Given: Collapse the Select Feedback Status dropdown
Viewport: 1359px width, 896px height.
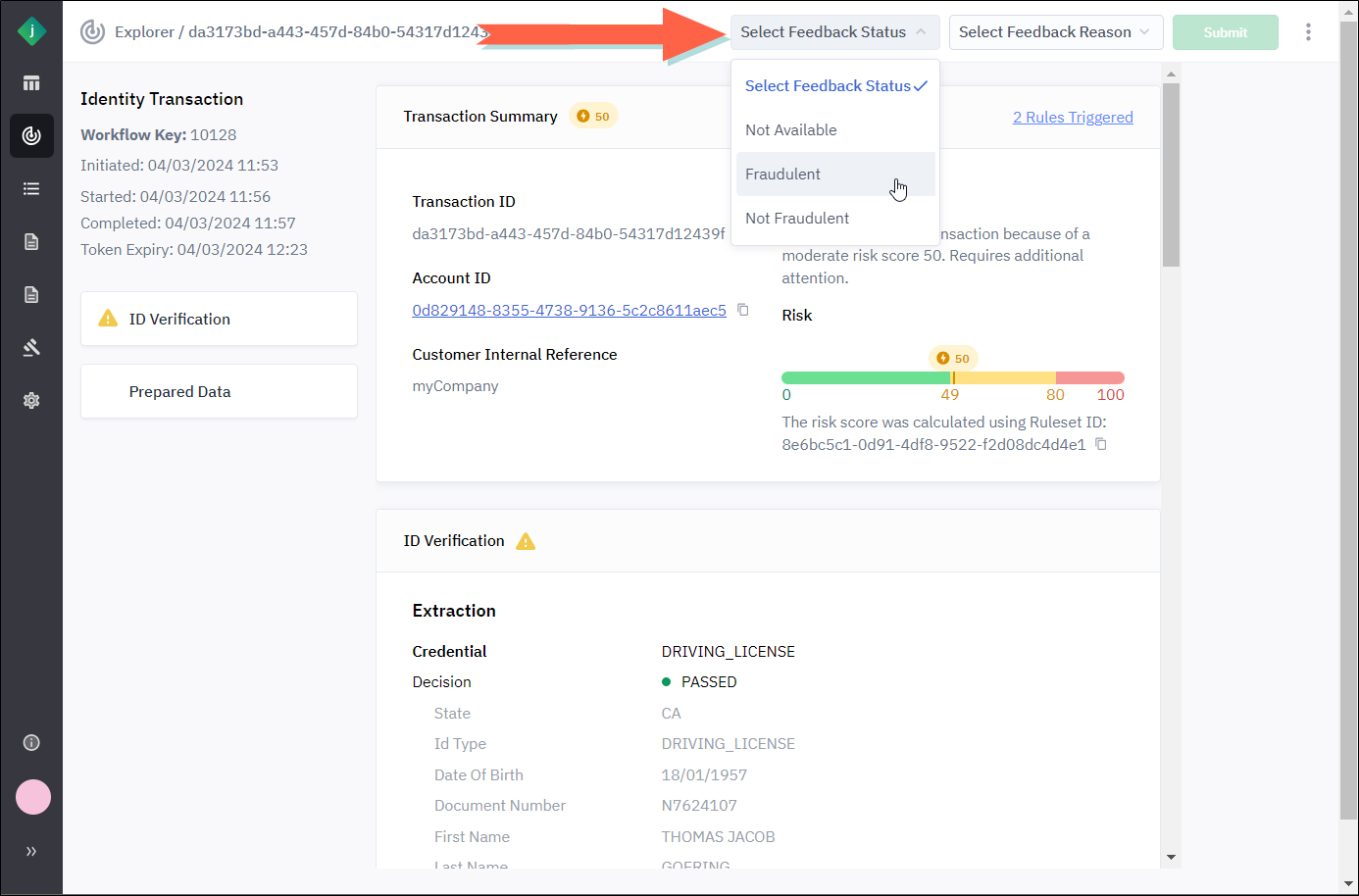Looking at the screenshot, I should [x=834, y=32].
